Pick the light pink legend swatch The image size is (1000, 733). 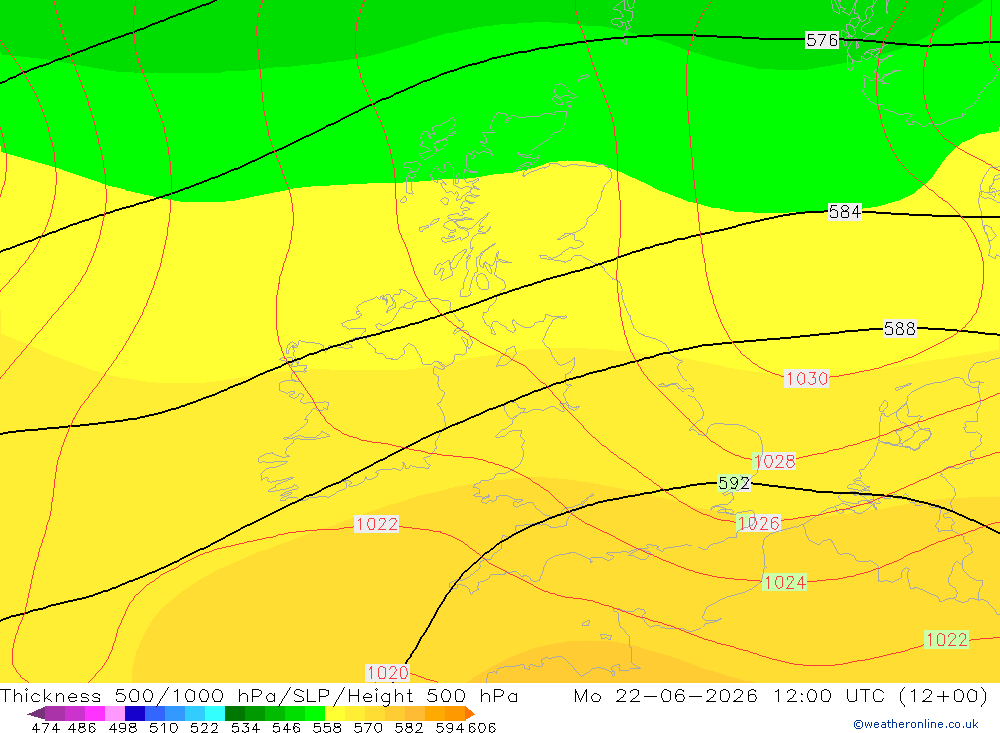click(x=115, y=713)
